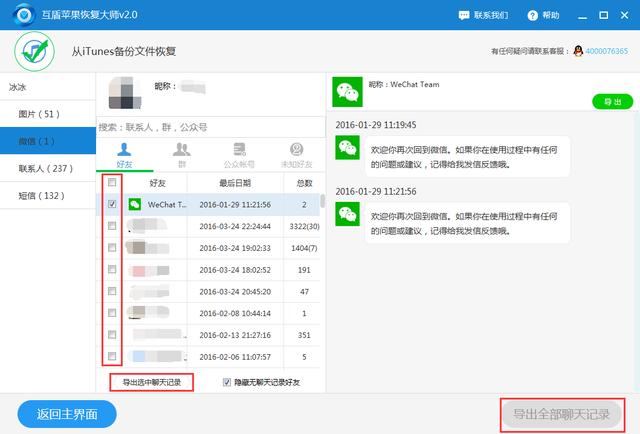This screenshot has height=434, width=640.
Task: Toggle the select-all checkbox in table header
Action: [x=112, y=182]
